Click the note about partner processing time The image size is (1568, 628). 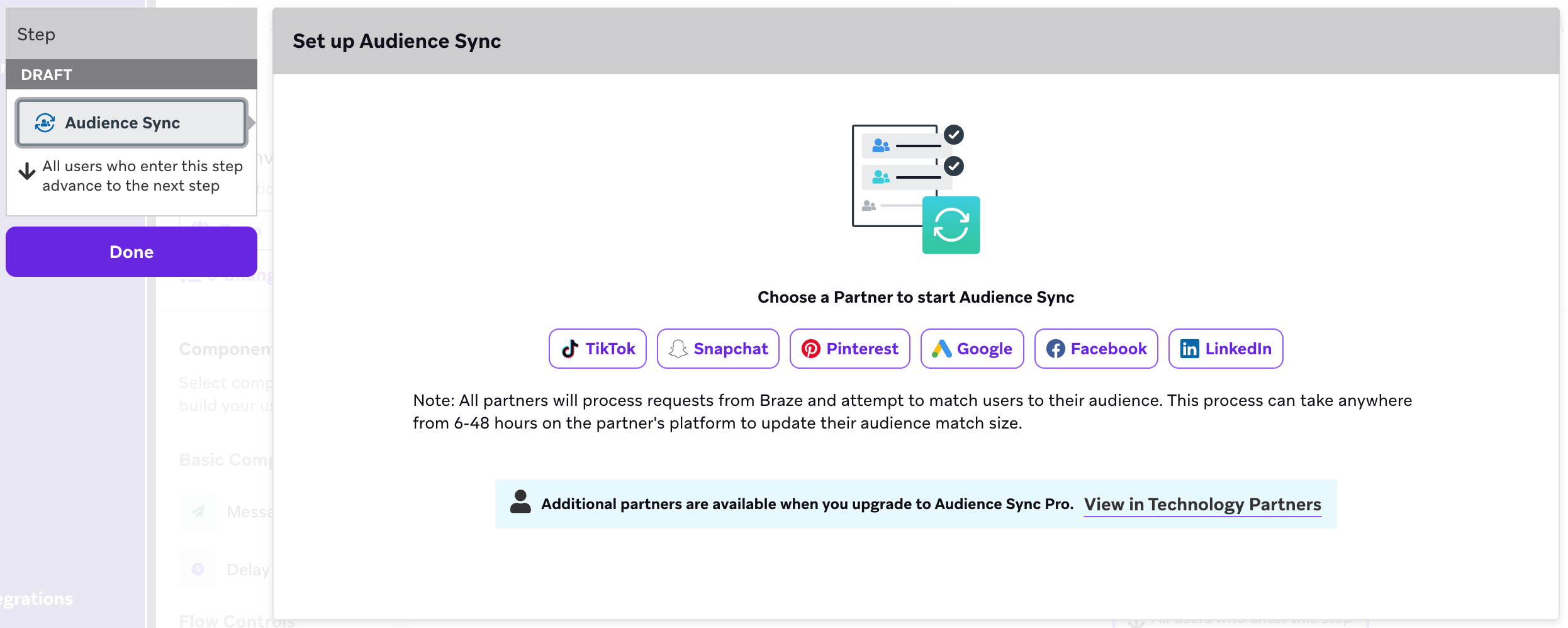coord(912,412)
